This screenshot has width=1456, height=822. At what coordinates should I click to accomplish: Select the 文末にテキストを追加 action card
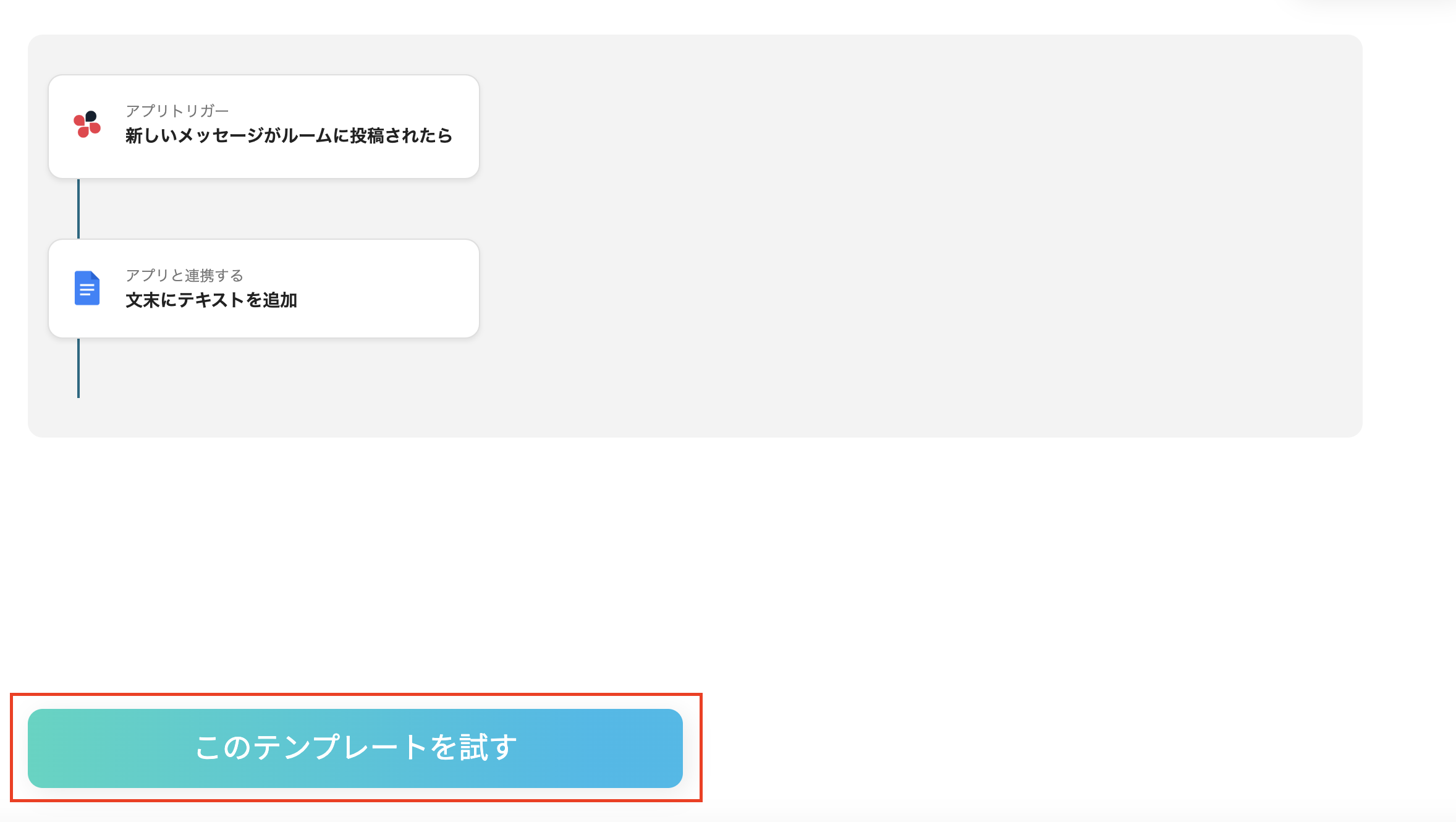point(263,288)
